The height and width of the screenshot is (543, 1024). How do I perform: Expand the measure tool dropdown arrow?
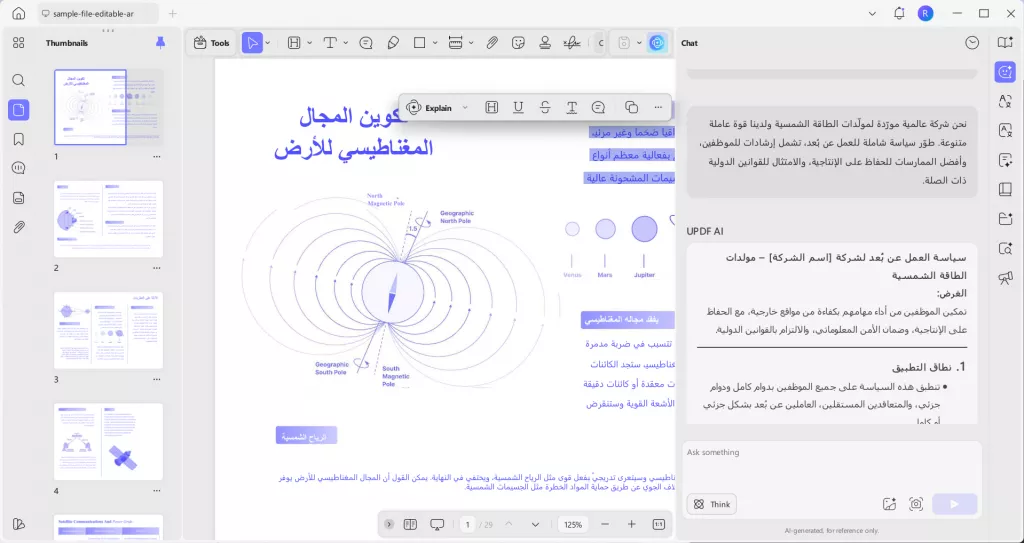471,43
